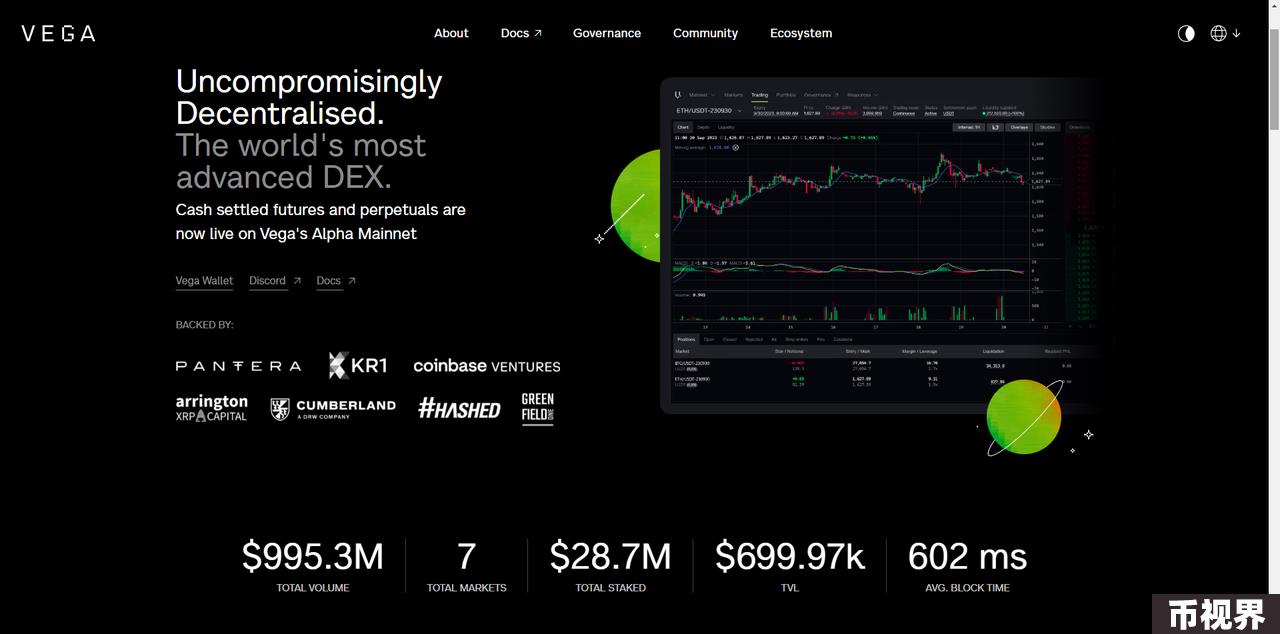The height and width of the screenshot is (634, 1280).
Task: Open the Ecosystem nav item
Action: pos(801,33)
